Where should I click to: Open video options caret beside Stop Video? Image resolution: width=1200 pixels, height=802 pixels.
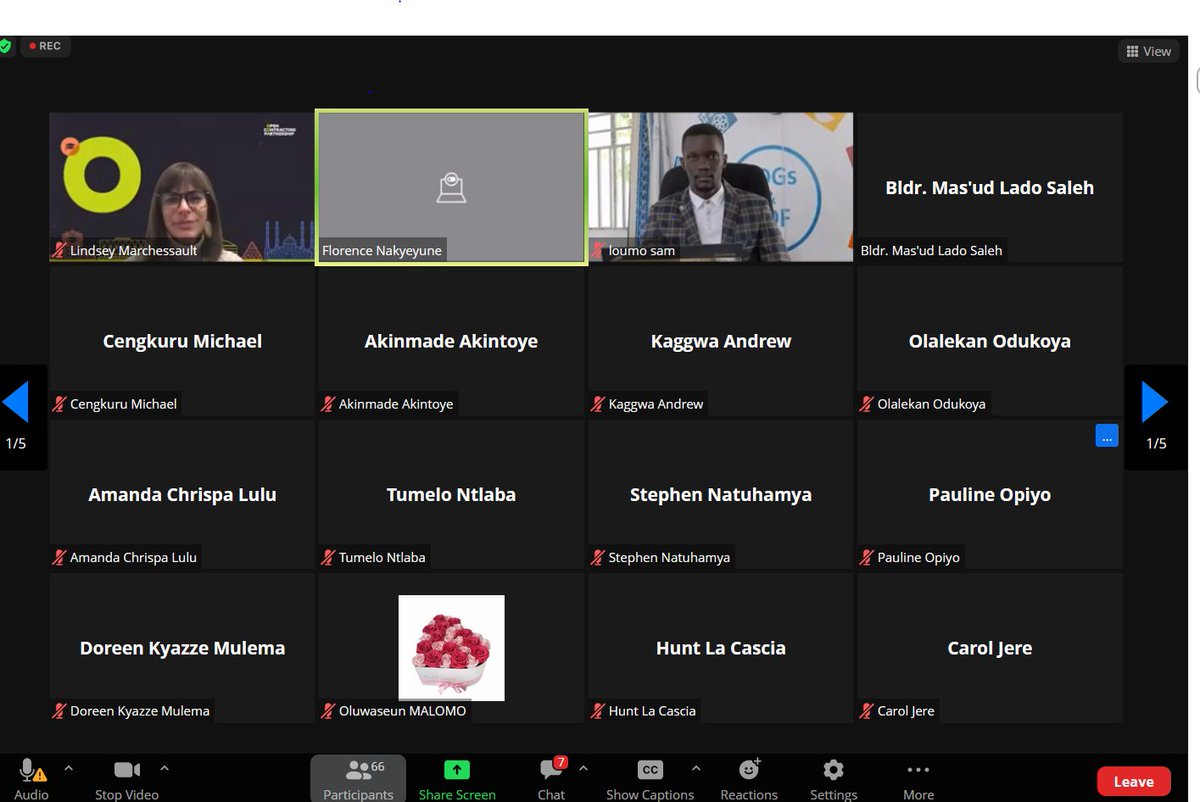click(x=164, y=769)
